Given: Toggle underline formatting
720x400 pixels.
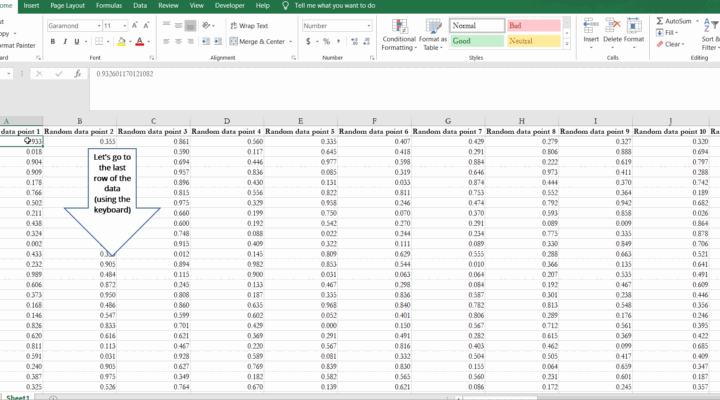Looking at the screenshot, I should tap(79, 42).
